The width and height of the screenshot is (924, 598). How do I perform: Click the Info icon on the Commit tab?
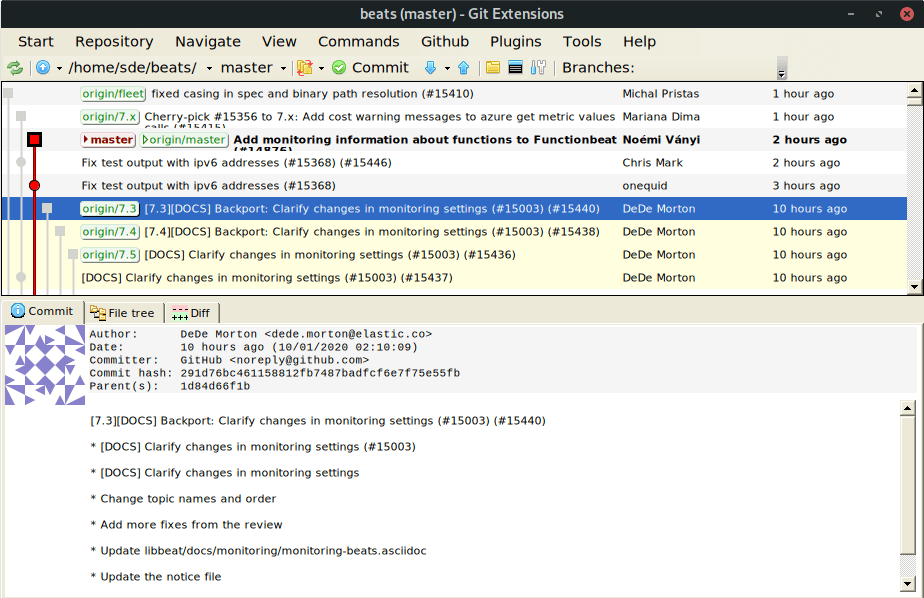(18, 310)
